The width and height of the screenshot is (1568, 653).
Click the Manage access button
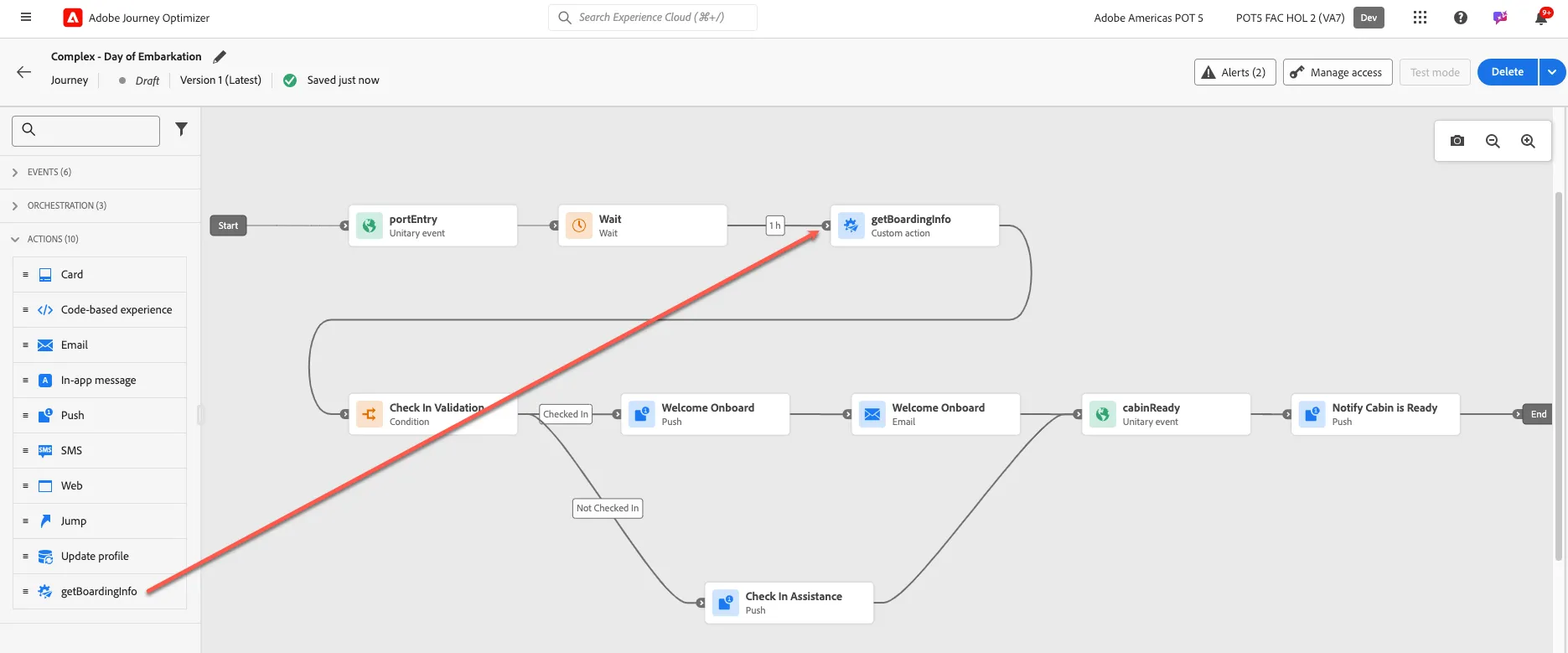(1338, 72)
